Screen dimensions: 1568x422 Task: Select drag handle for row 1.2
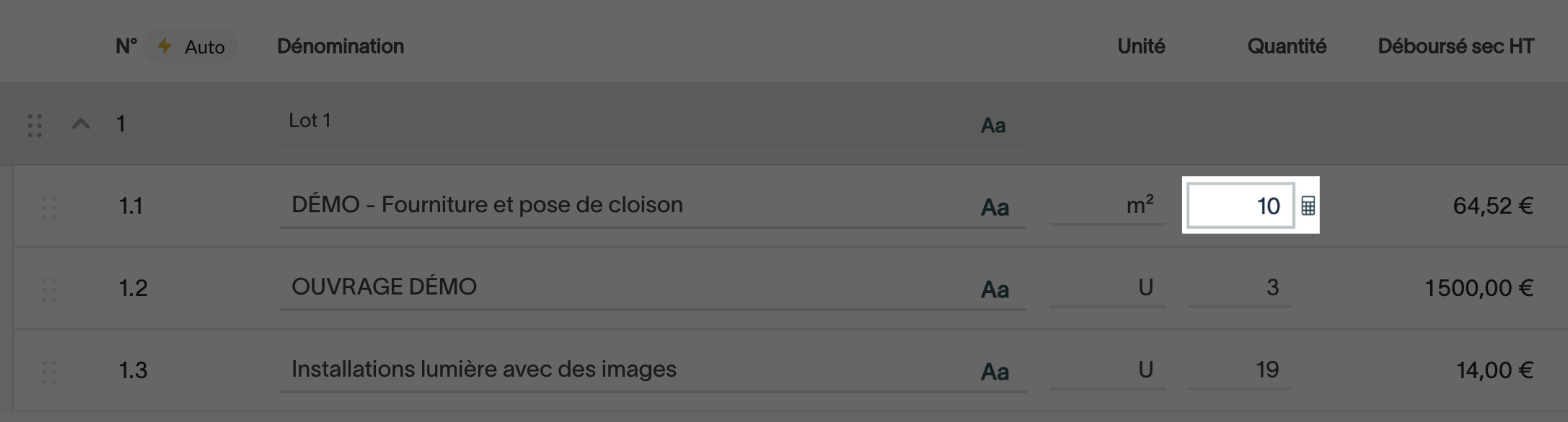[49, 290]
